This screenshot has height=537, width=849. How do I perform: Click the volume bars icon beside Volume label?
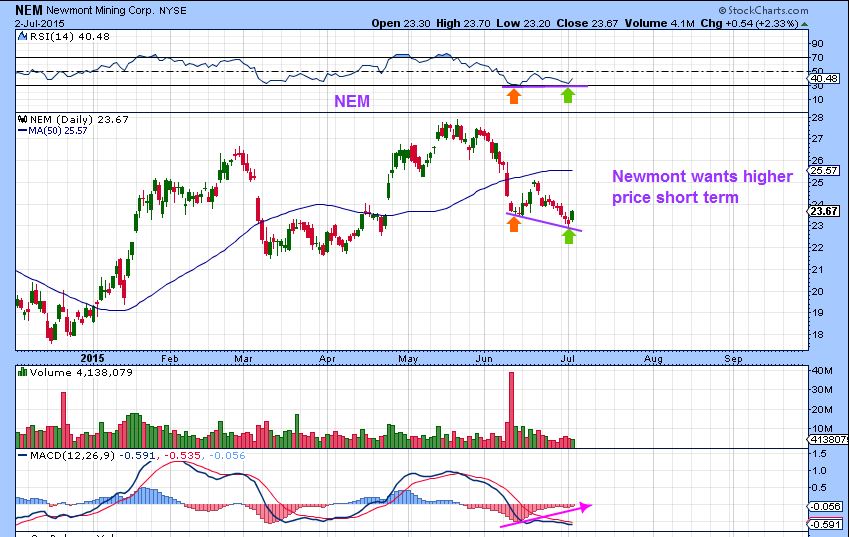click(22, 372)
